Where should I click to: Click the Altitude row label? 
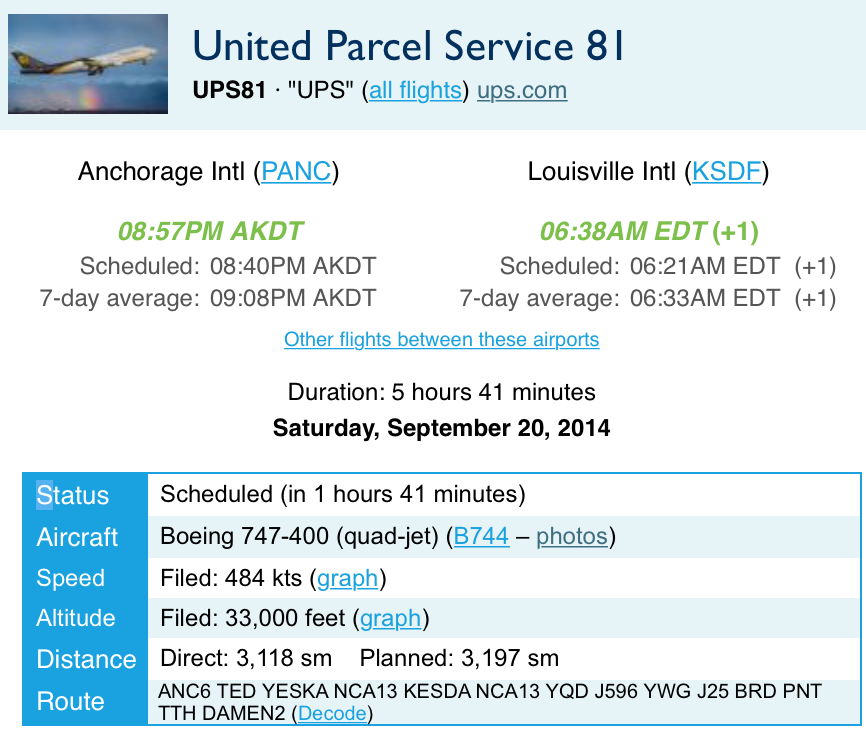(76, 618)
